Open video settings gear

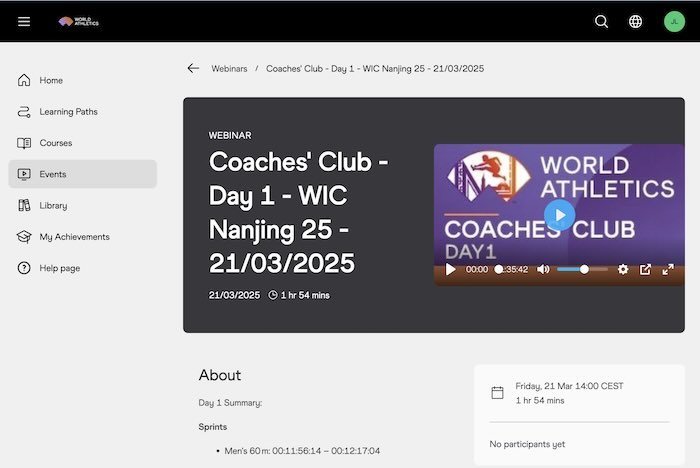(x=623, y=269)
